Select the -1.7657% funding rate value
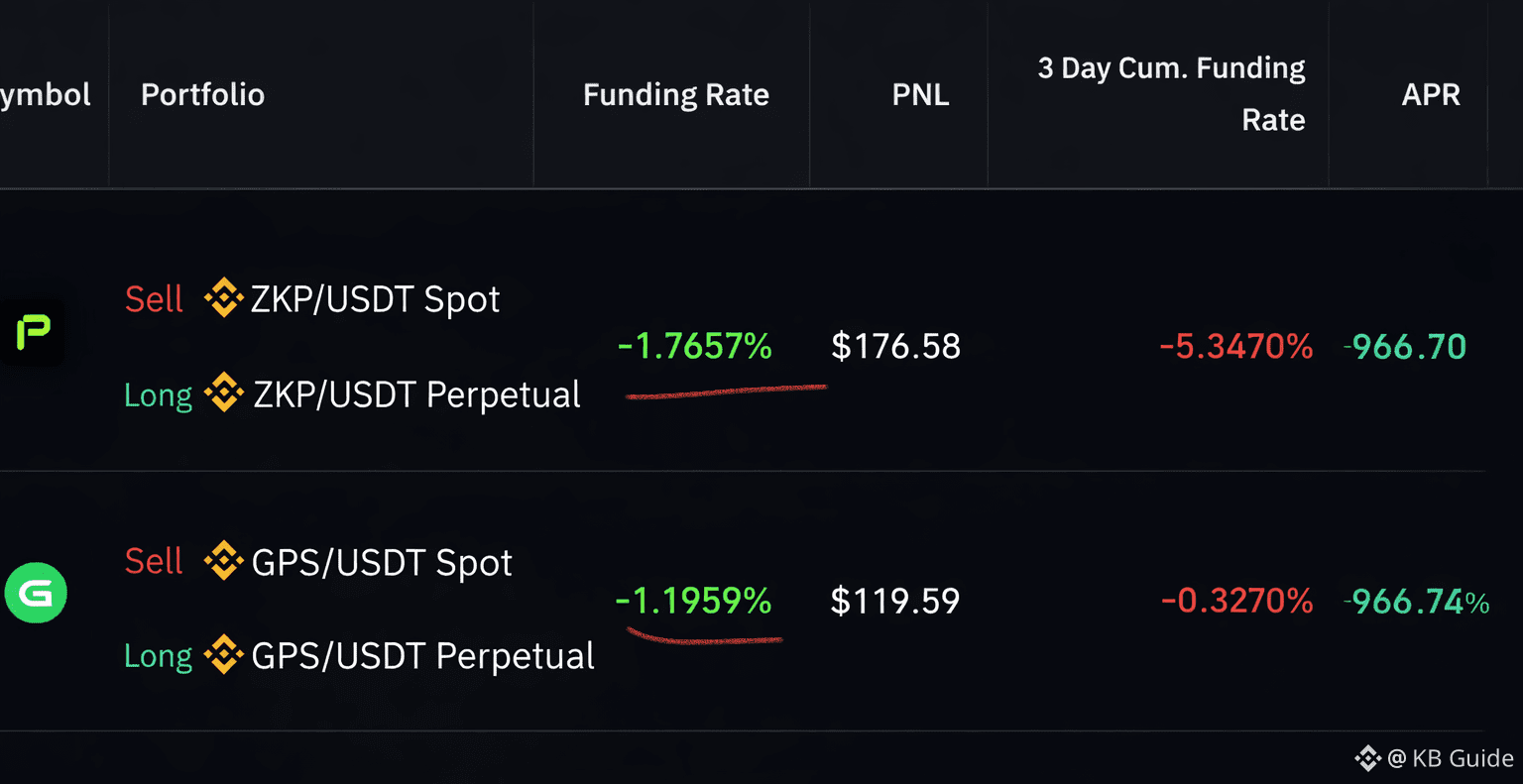Image resolution: width=1523 pixels, height=784 pixels. [x=694, y=346]
